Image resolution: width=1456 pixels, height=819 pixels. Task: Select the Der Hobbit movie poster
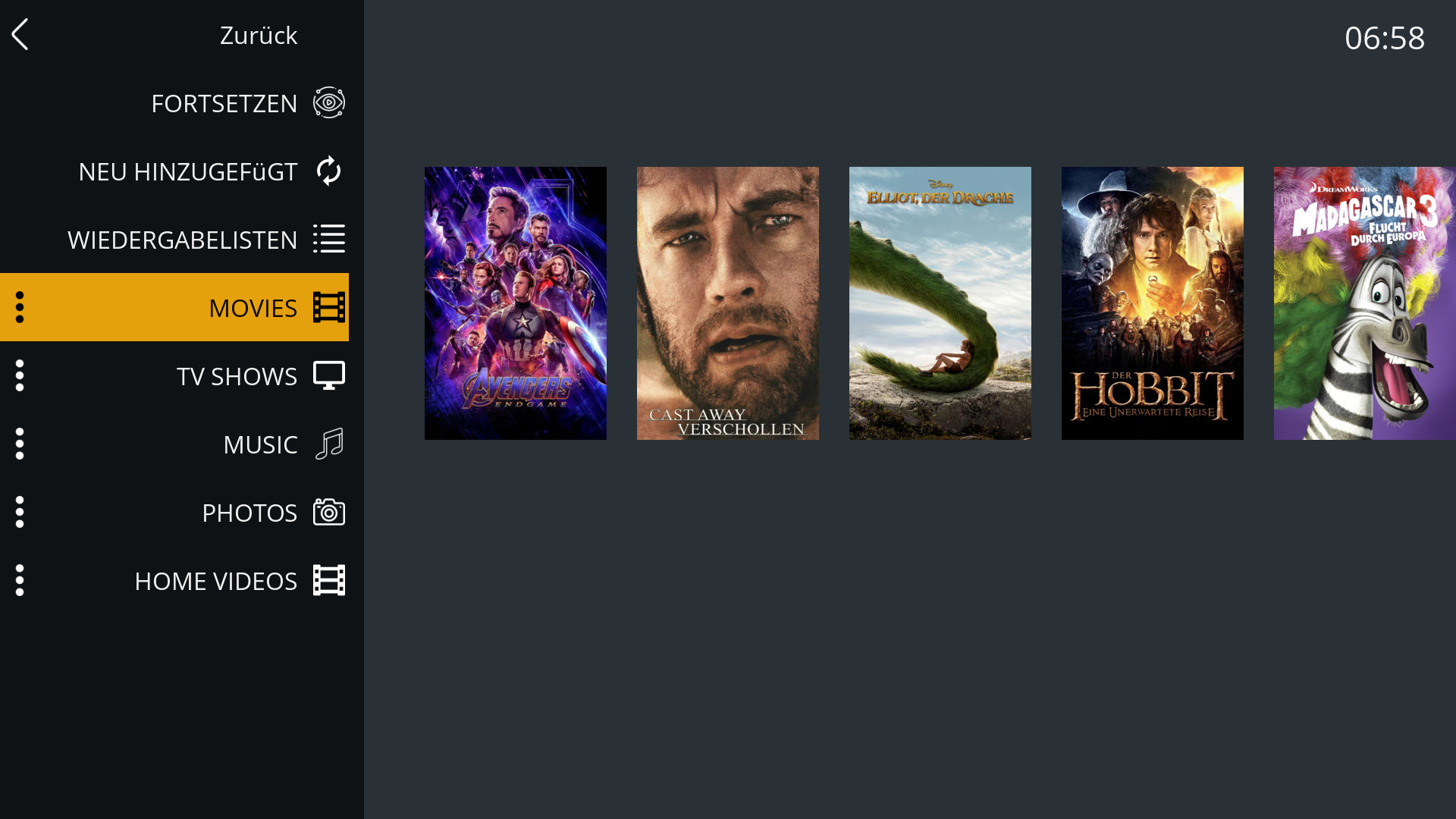click(x=1153, y=303)
